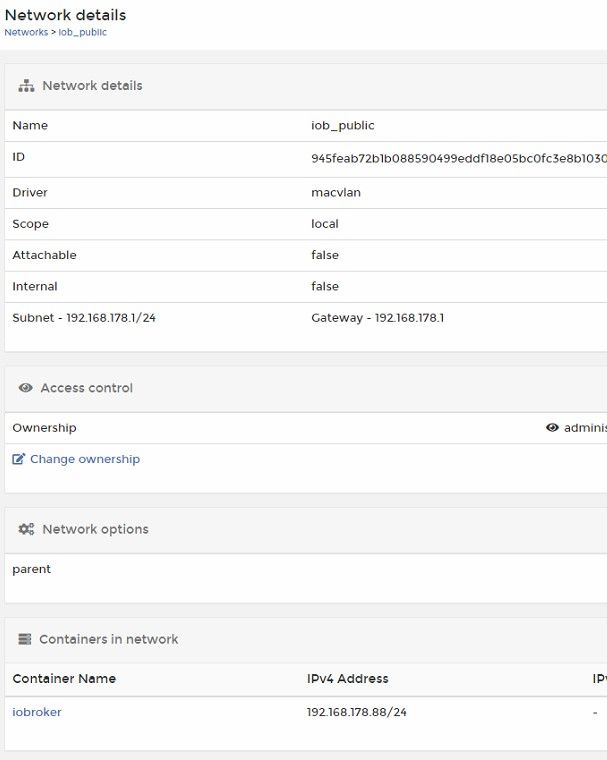
Task: Click the Gateway 192.168.178.1 cell
Action: (x=377, y=318)
